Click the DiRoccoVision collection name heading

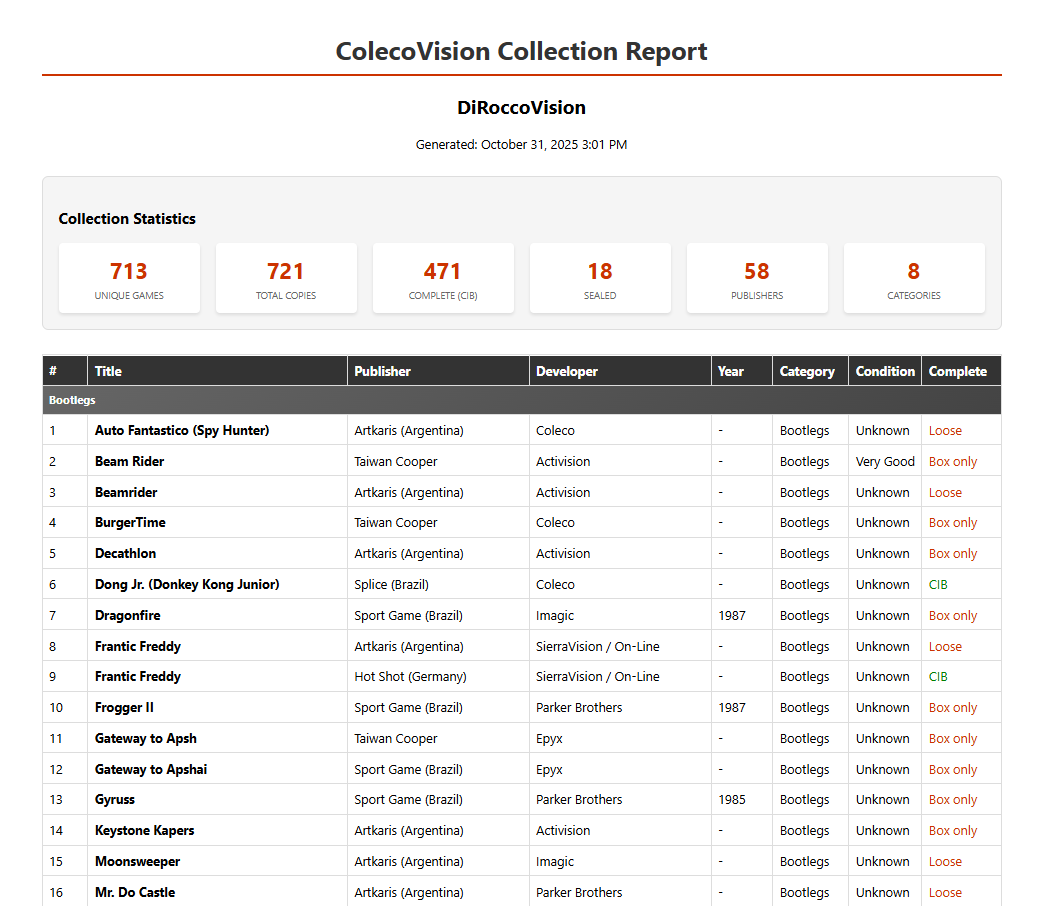pos(521,108)
